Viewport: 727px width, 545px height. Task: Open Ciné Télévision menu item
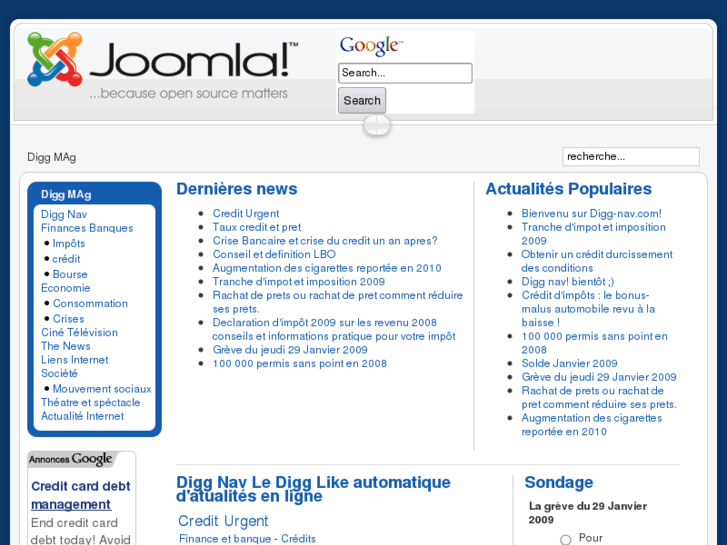tap(79, 332)
